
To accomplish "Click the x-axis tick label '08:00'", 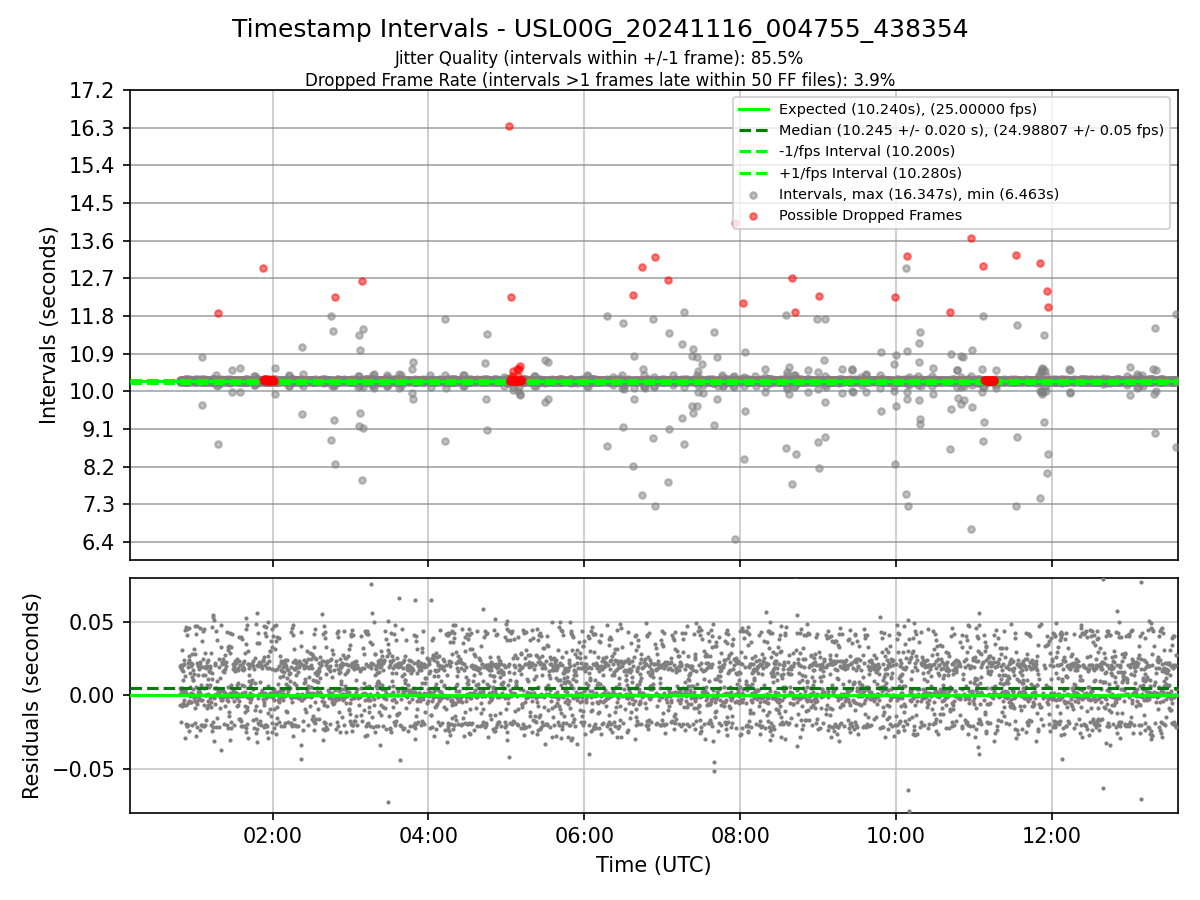I will 740,833.
